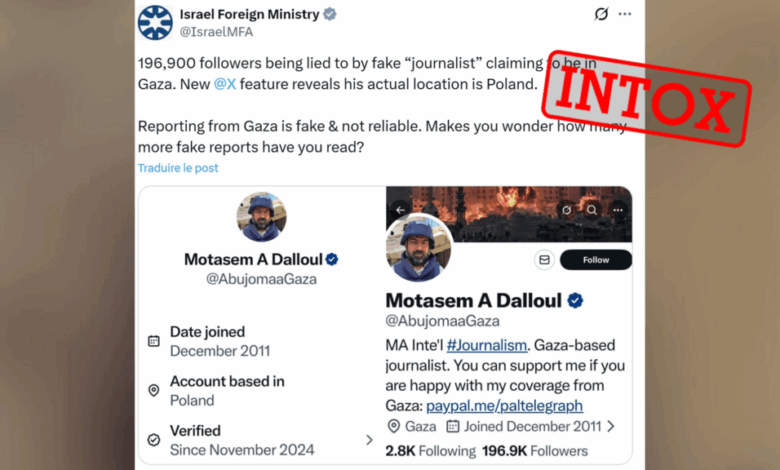Screen dimensions: 780x470
Task: Open the @X mention link
Action: click(225, 85)
